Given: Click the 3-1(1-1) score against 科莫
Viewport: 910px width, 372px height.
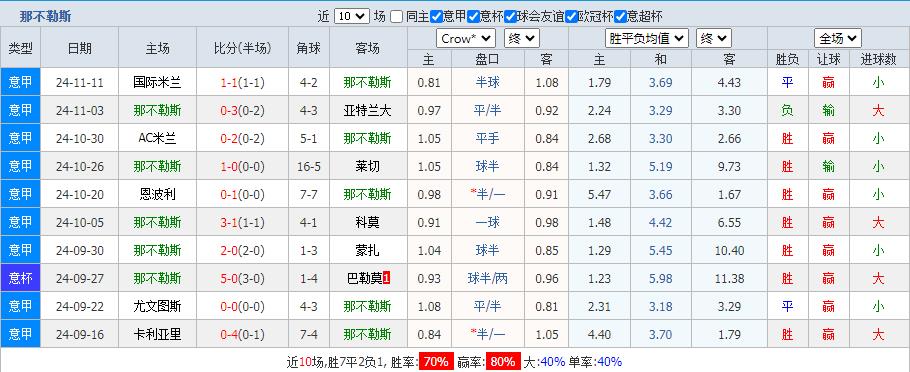Looking at the screenshot, I should point(243,222).
